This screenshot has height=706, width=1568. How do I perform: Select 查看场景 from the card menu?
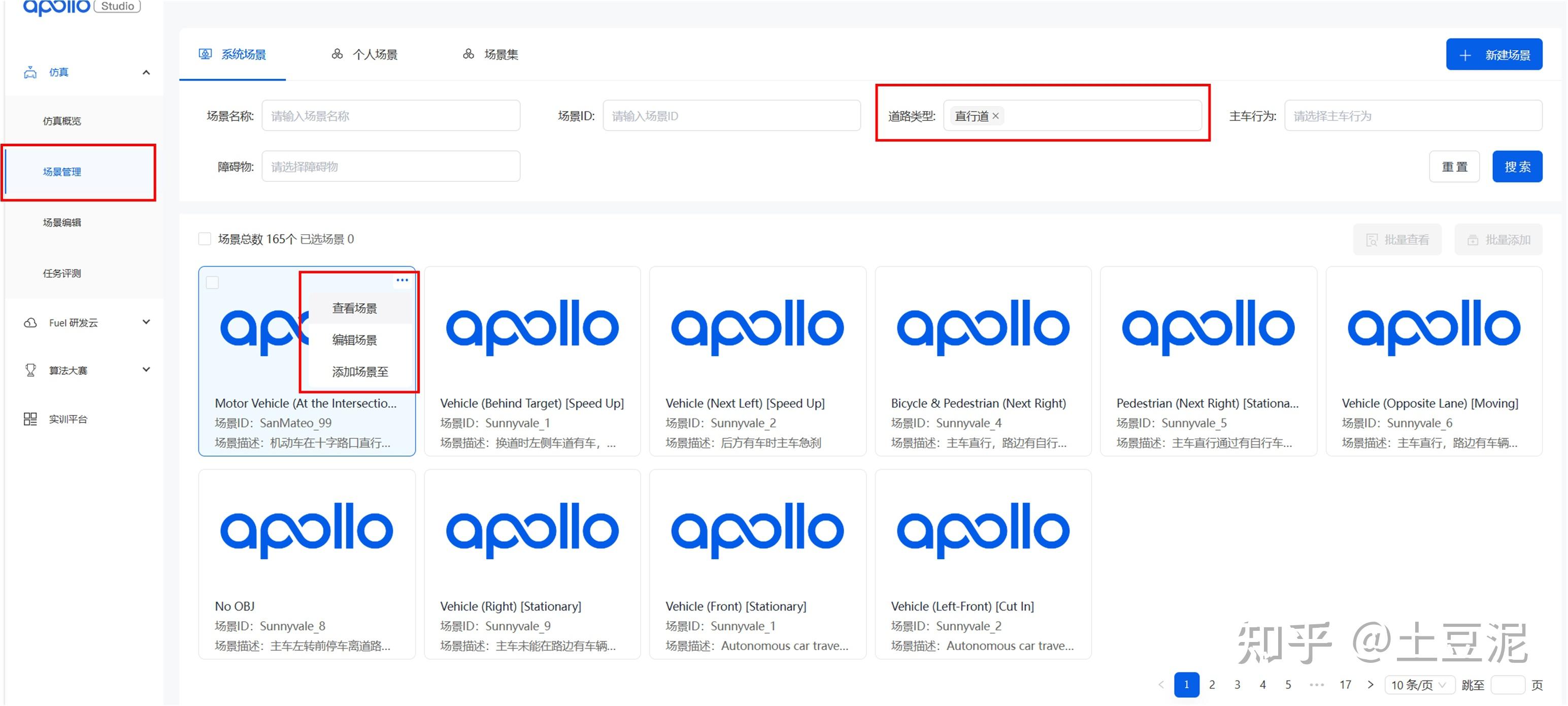(361, 308)
